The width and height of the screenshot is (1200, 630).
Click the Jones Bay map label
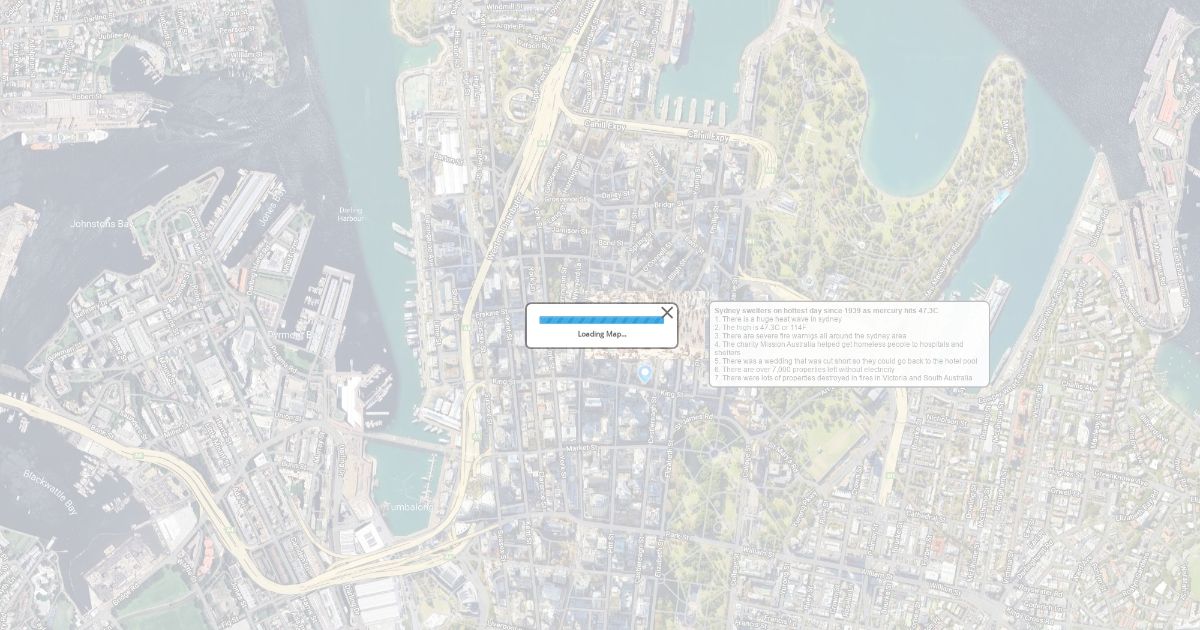point(271,201)
